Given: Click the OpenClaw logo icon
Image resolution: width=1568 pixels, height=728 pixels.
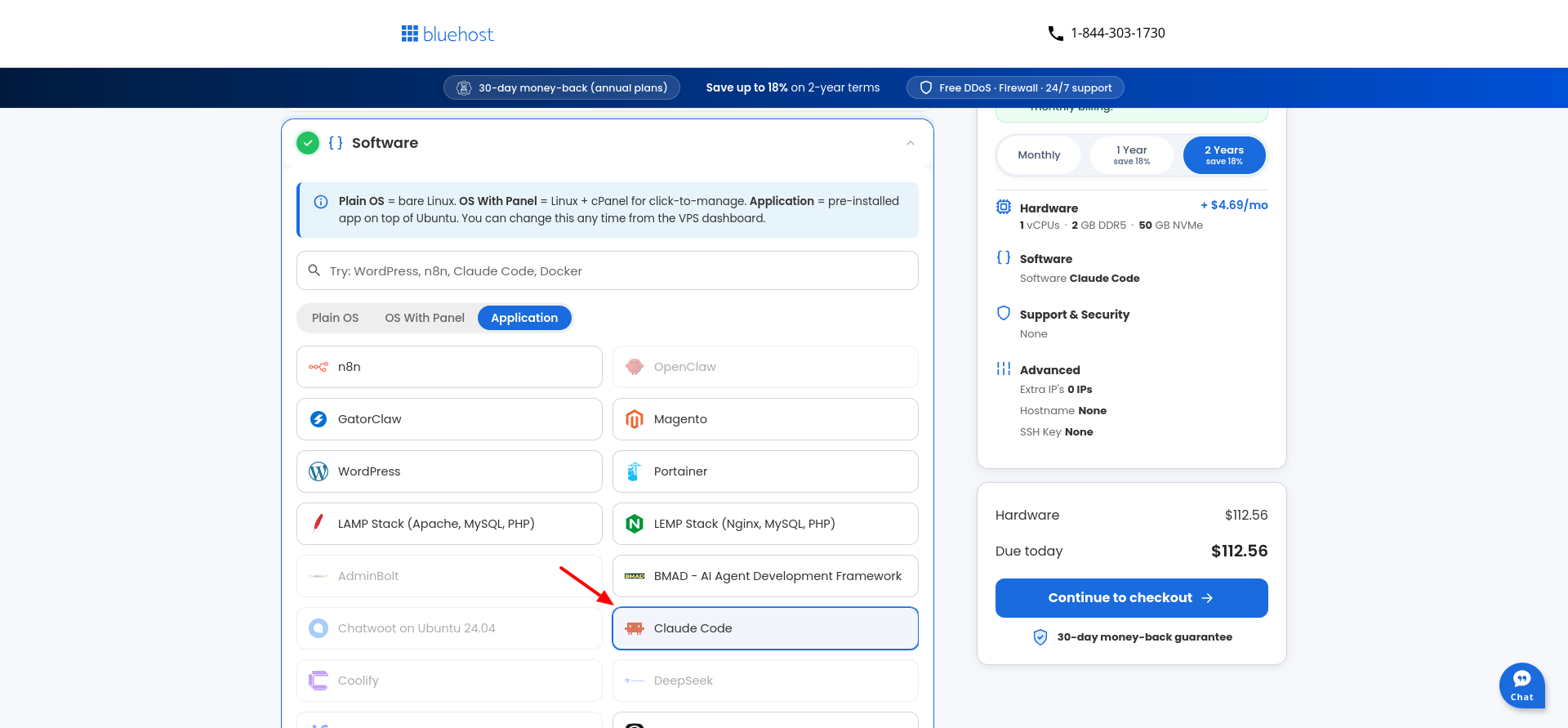Looking at the screenshot, I should (x=635, y=367).
